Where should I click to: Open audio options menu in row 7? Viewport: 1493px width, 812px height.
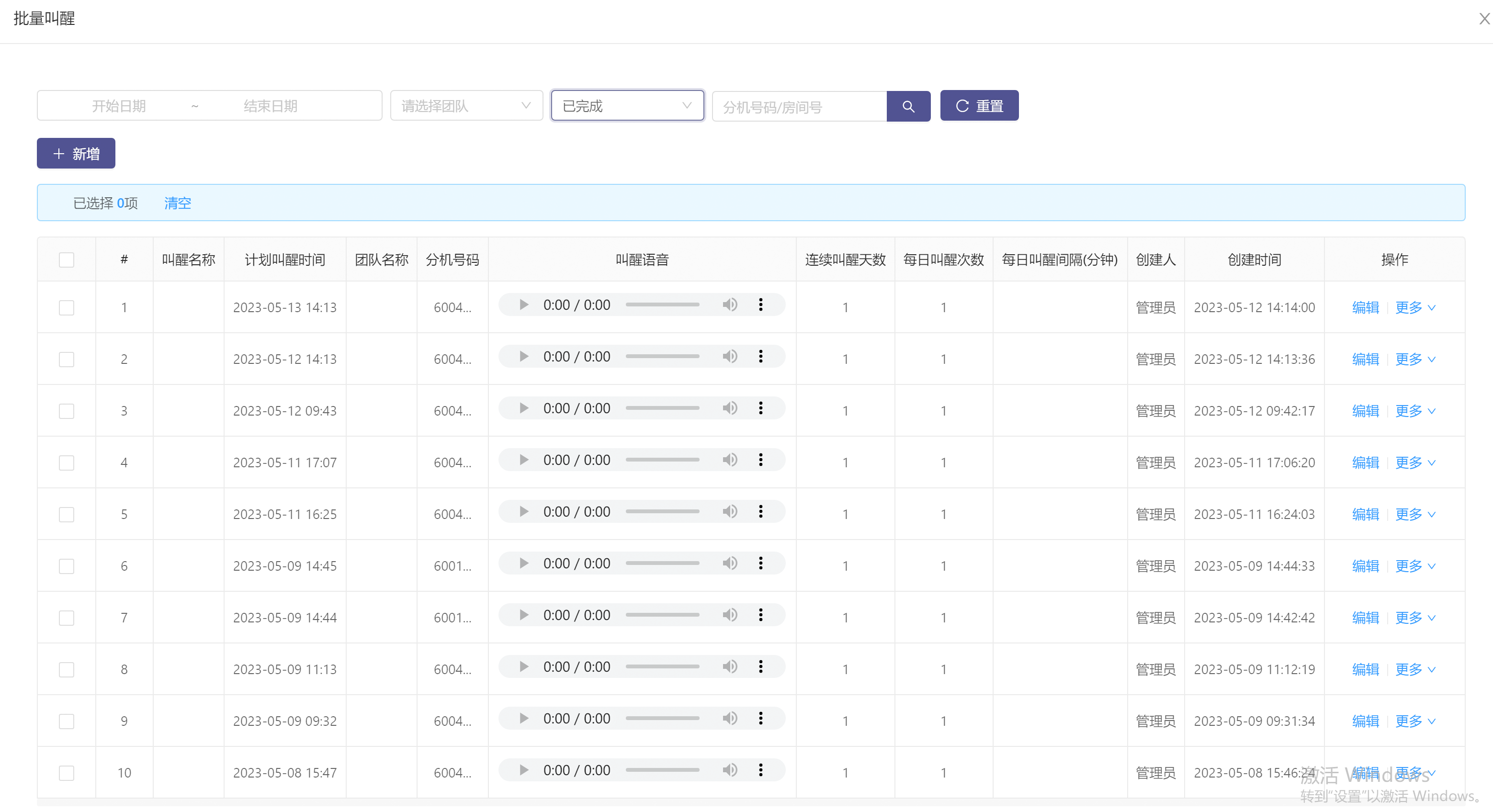[760, 615]
